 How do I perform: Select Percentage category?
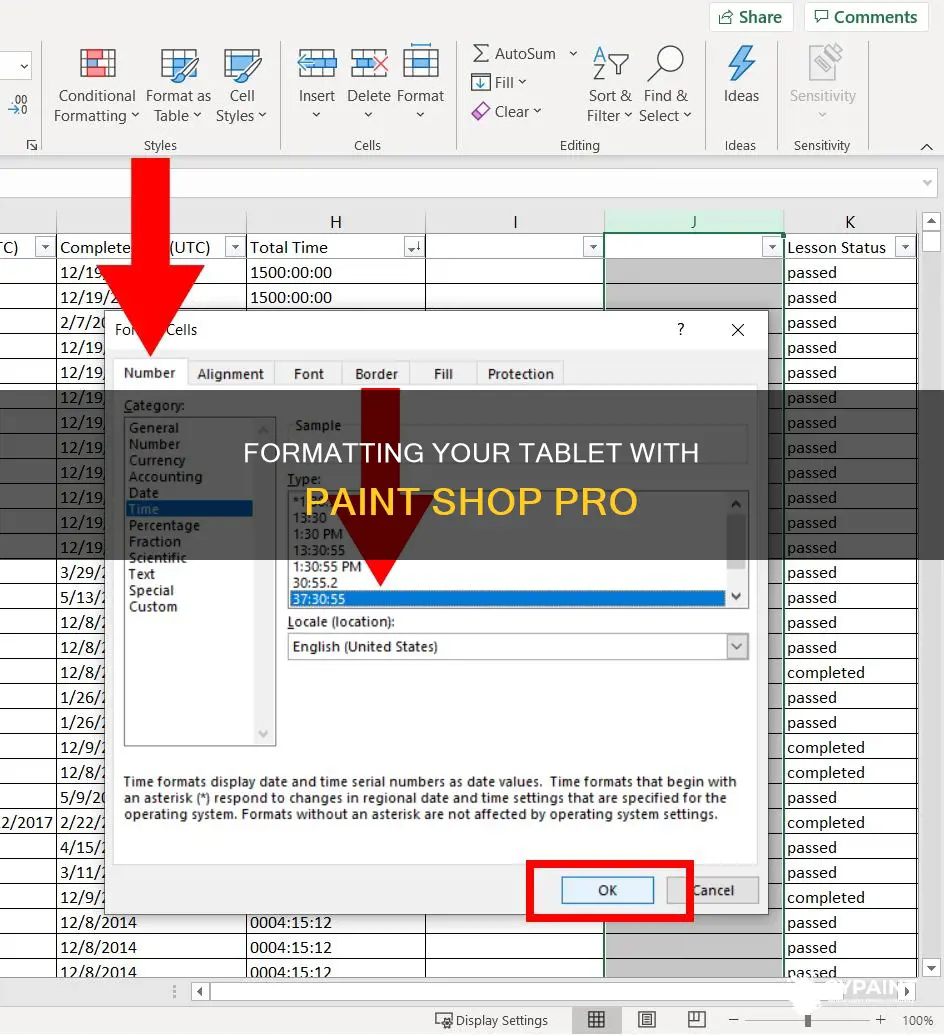coord(164,525)
